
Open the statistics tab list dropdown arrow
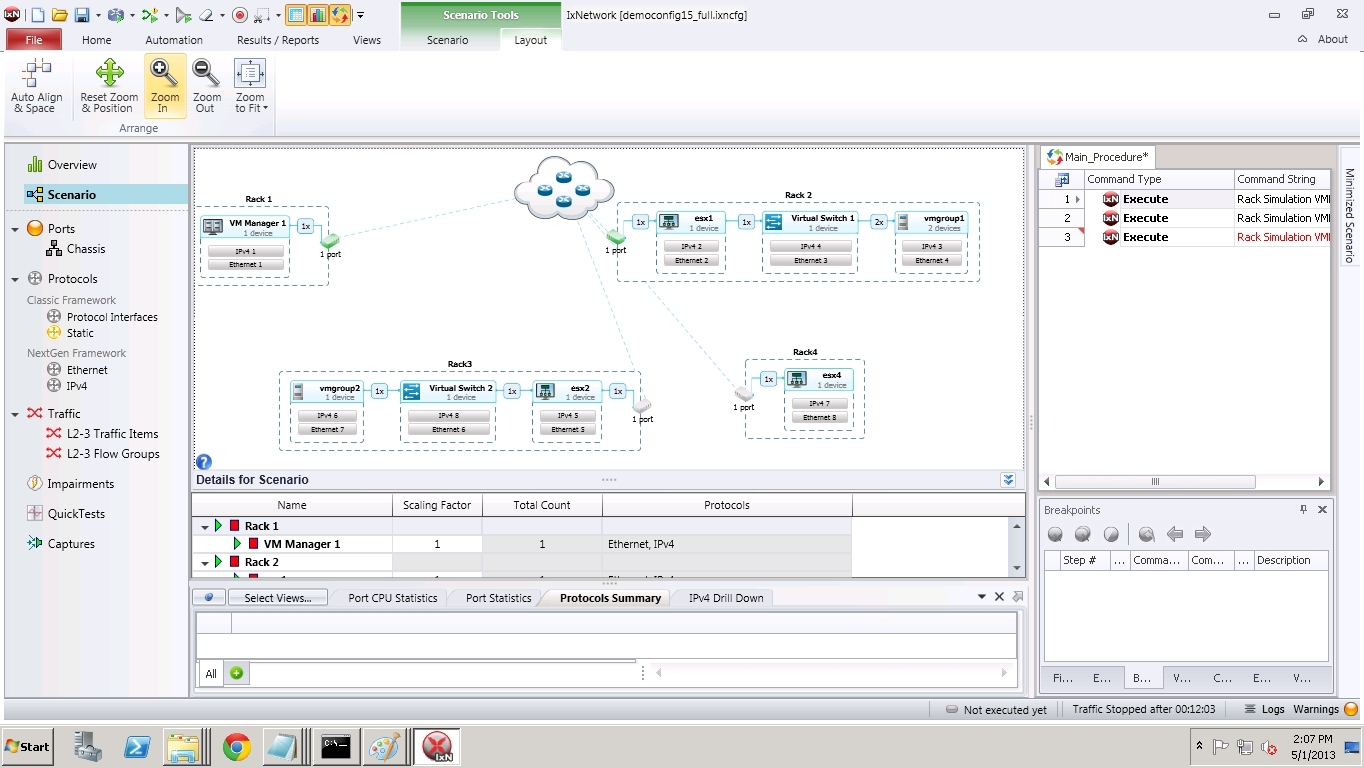tap(982, 597)
